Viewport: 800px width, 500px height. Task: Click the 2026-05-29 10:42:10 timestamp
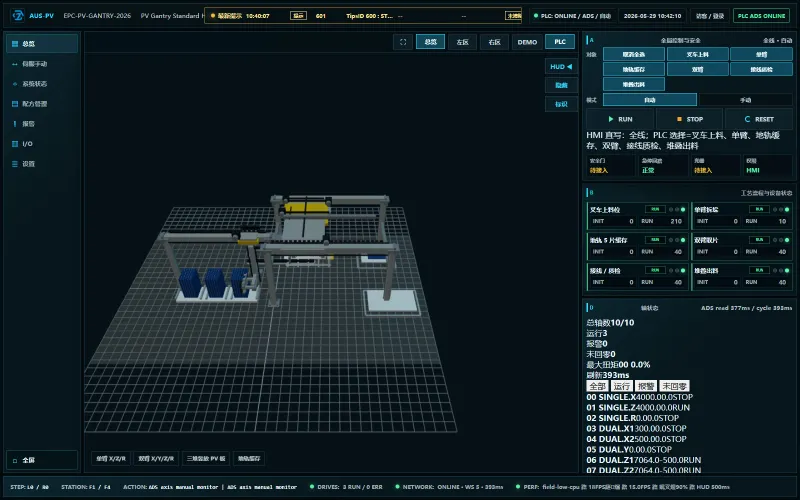pyautogui.click(x=652, y=16)
